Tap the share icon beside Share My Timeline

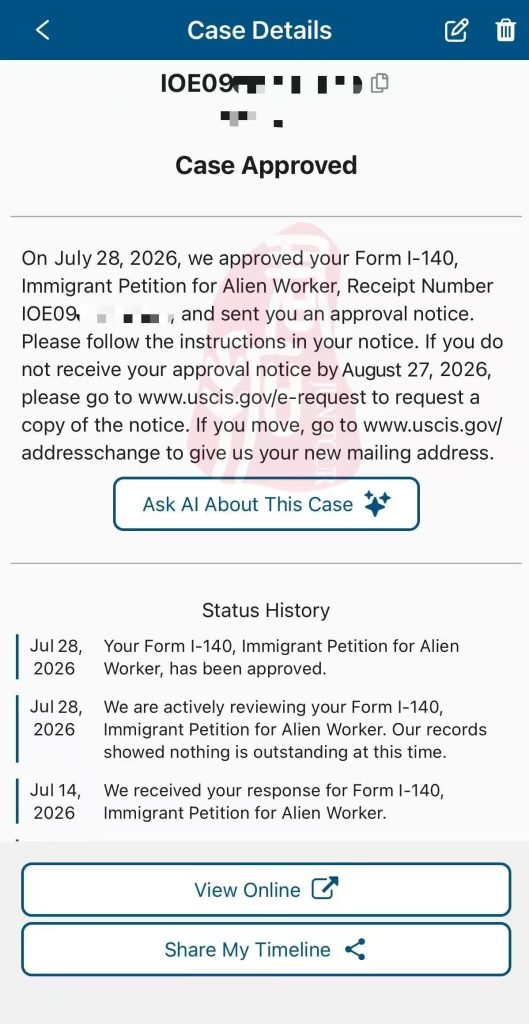pyautogui.click(x=355, y=949)
